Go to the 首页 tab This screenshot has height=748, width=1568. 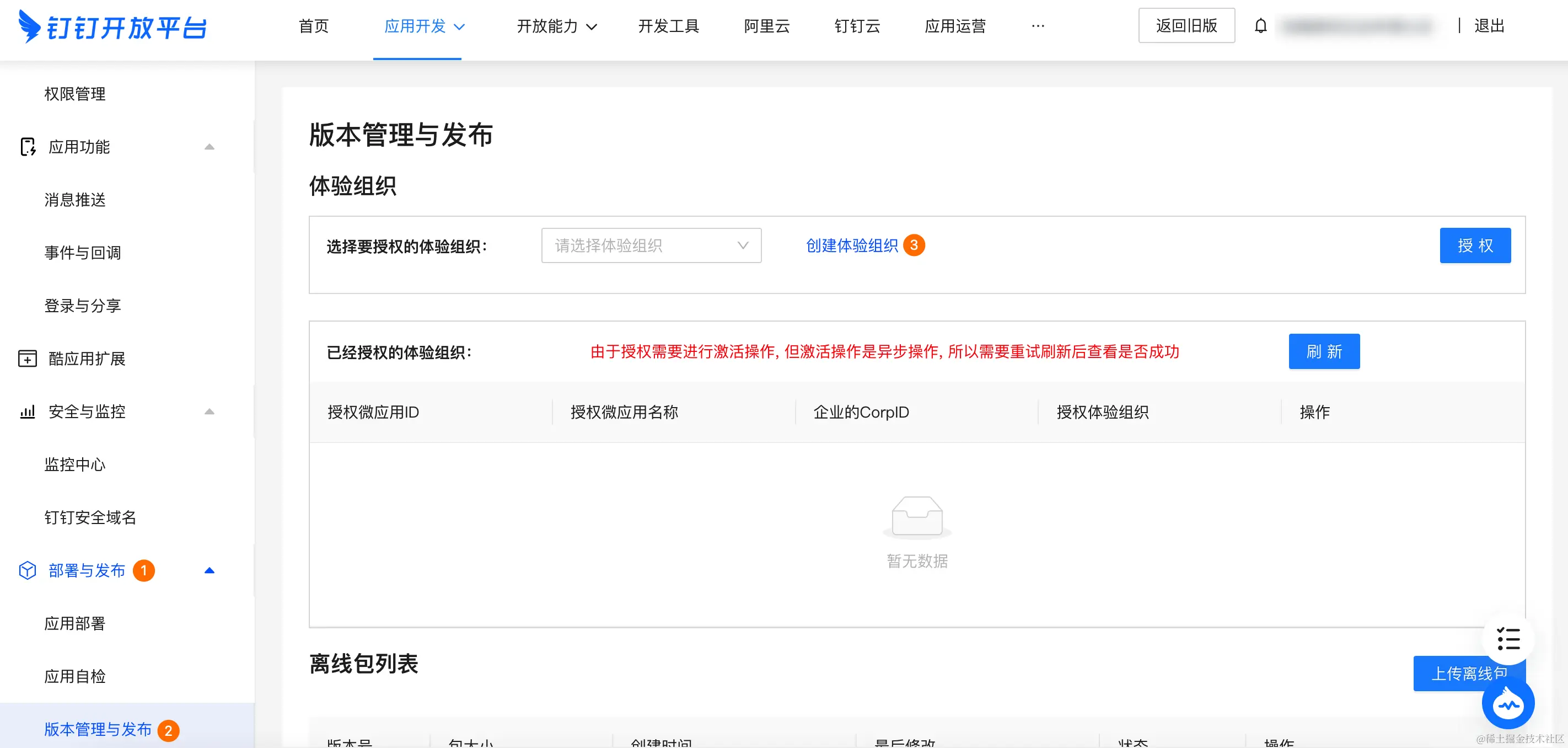click(314, 26)
